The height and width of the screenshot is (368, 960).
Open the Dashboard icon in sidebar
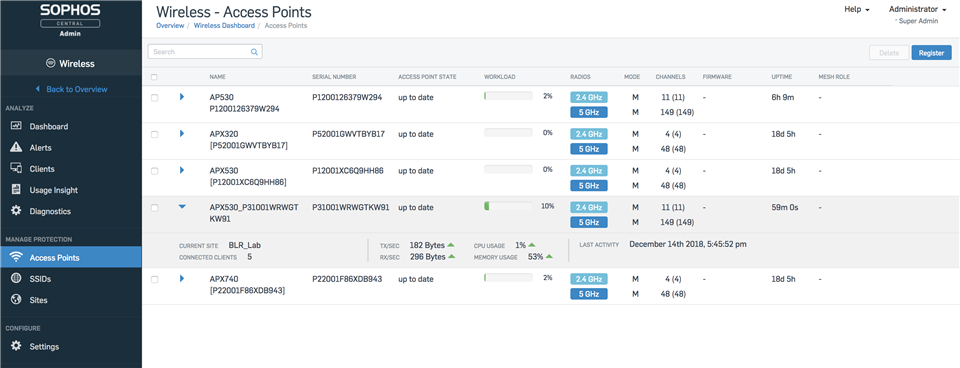point(17,126)
